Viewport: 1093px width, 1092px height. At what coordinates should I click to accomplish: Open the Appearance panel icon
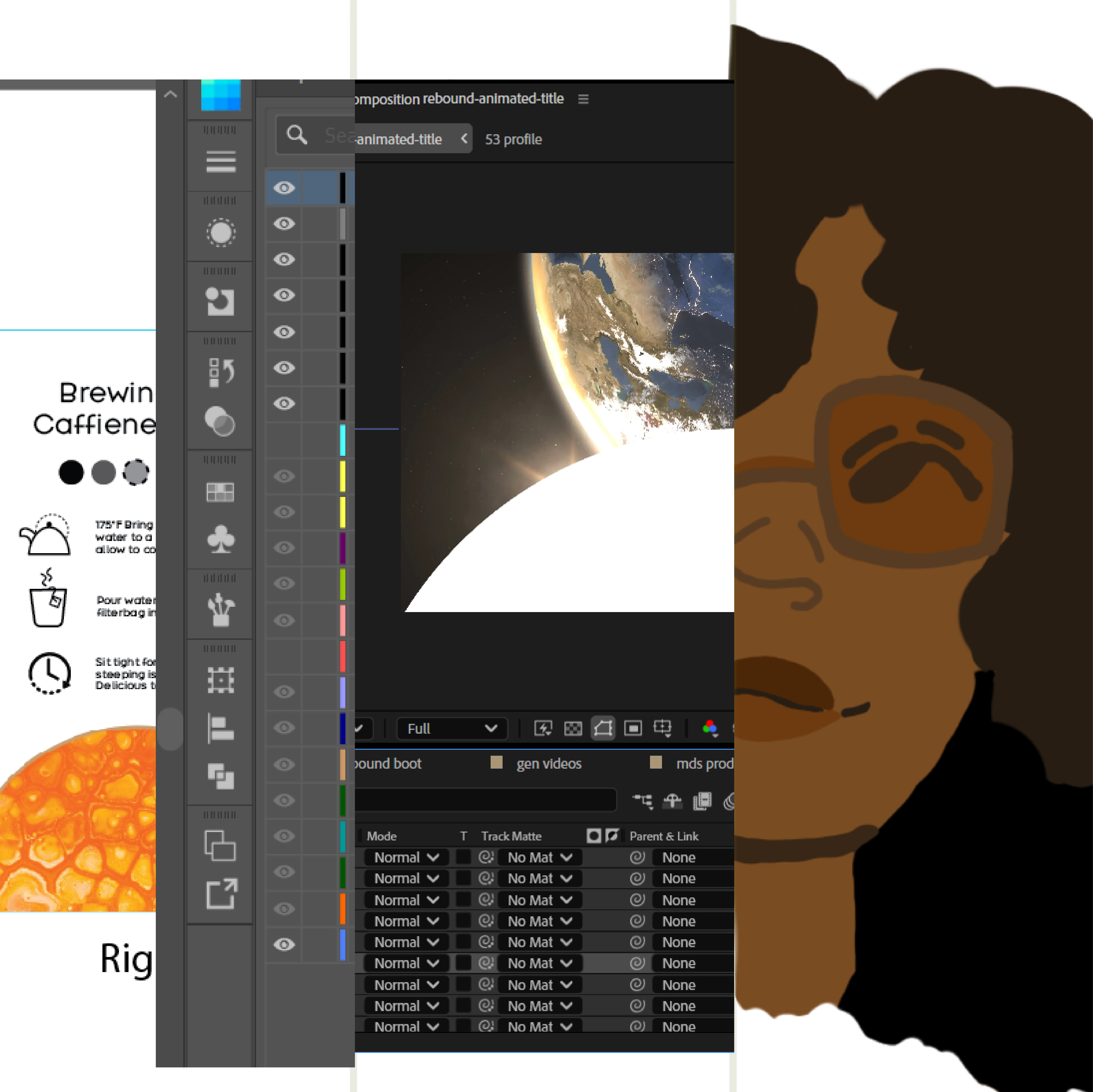tap(221, 232)
